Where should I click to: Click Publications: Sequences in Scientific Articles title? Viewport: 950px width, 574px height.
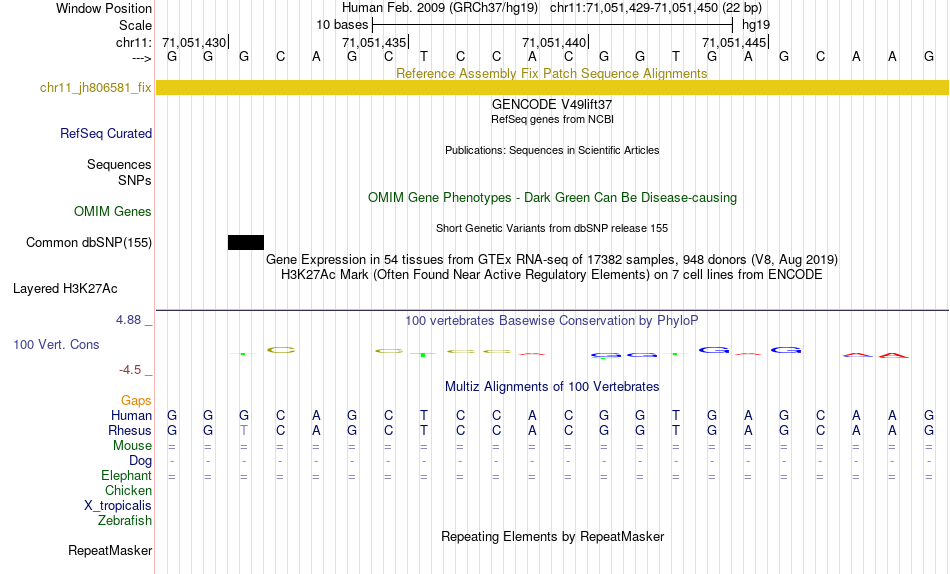pos(552,150)
